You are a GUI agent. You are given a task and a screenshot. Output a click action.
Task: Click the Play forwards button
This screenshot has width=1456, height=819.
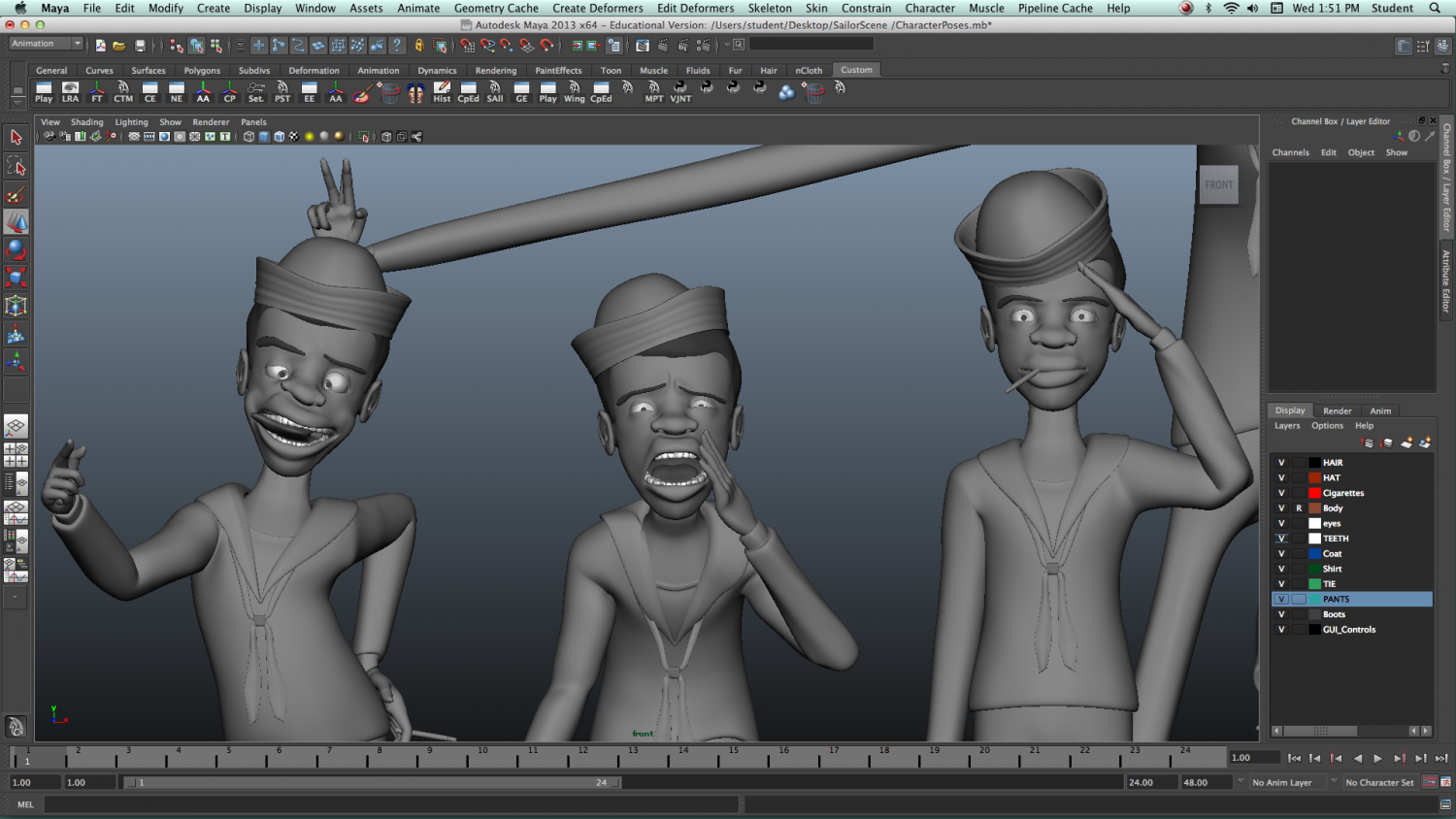tap(1377, 758)
